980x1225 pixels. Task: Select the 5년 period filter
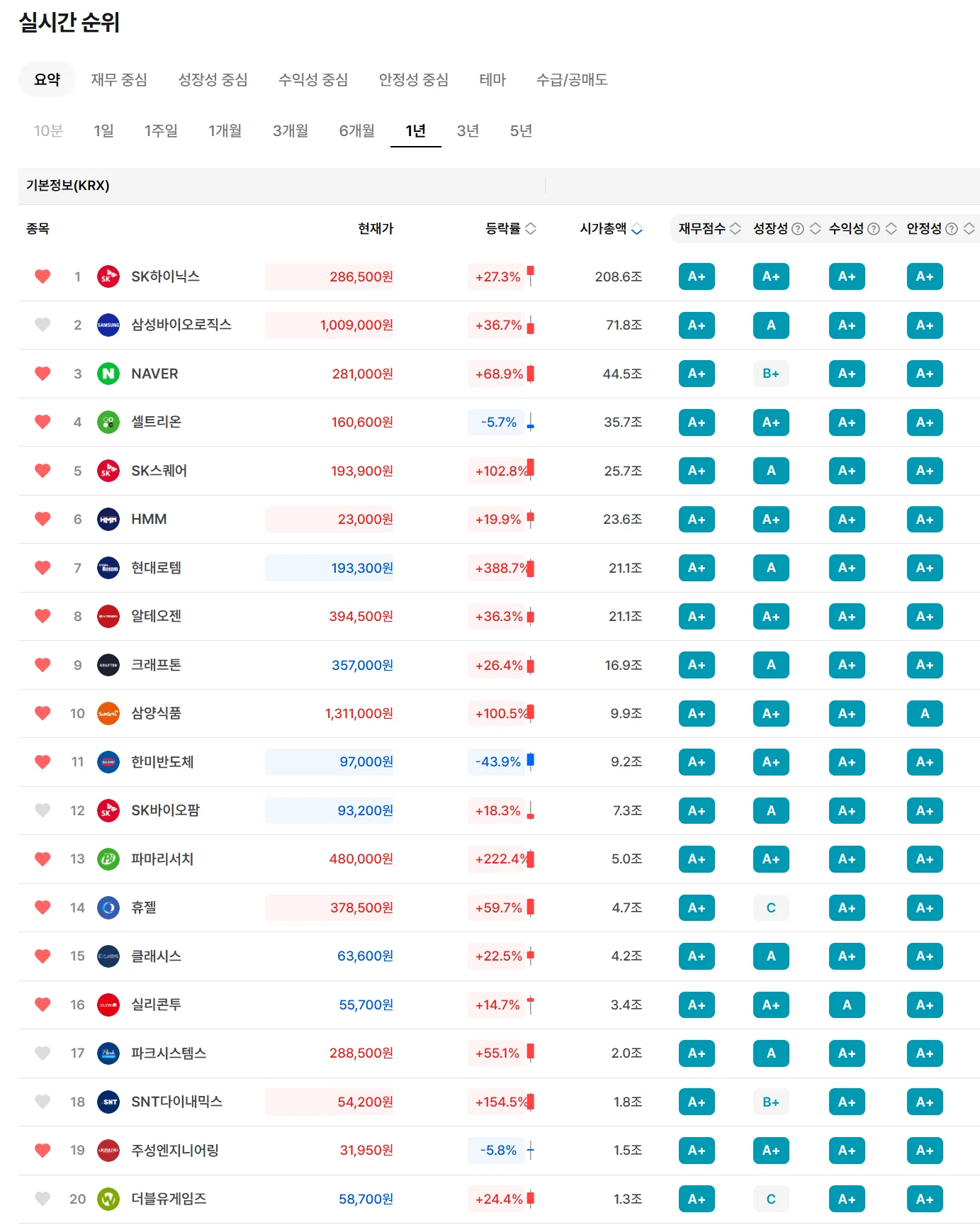click(521, 130)
